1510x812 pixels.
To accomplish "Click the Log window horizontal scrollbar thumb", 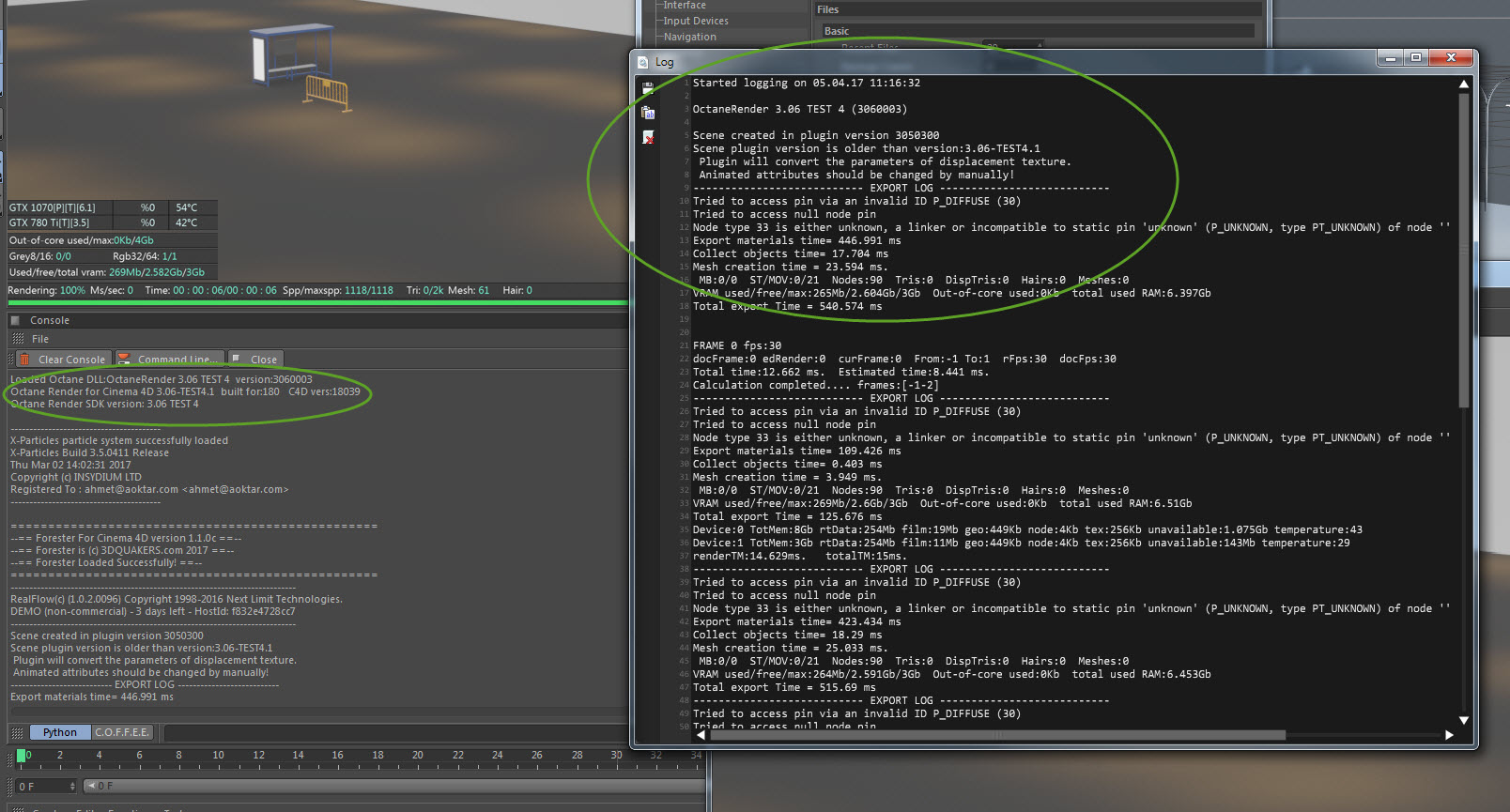I will pyautogui.click(x=997, y=735).
